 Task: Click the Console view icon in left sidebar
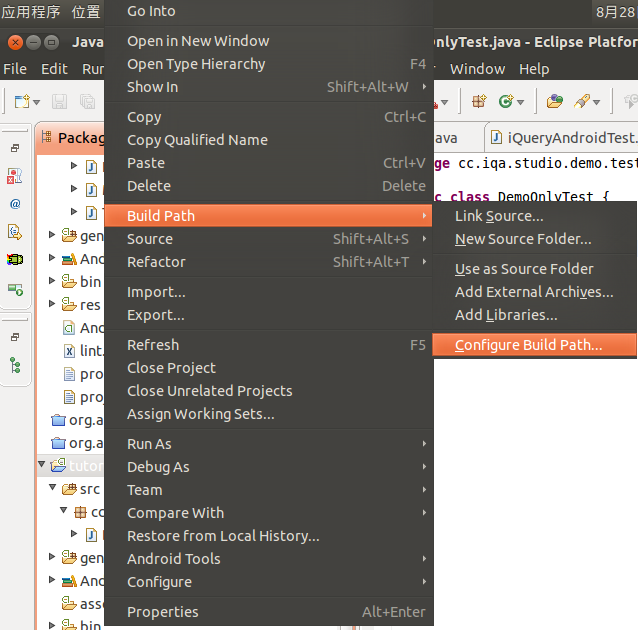15,289
